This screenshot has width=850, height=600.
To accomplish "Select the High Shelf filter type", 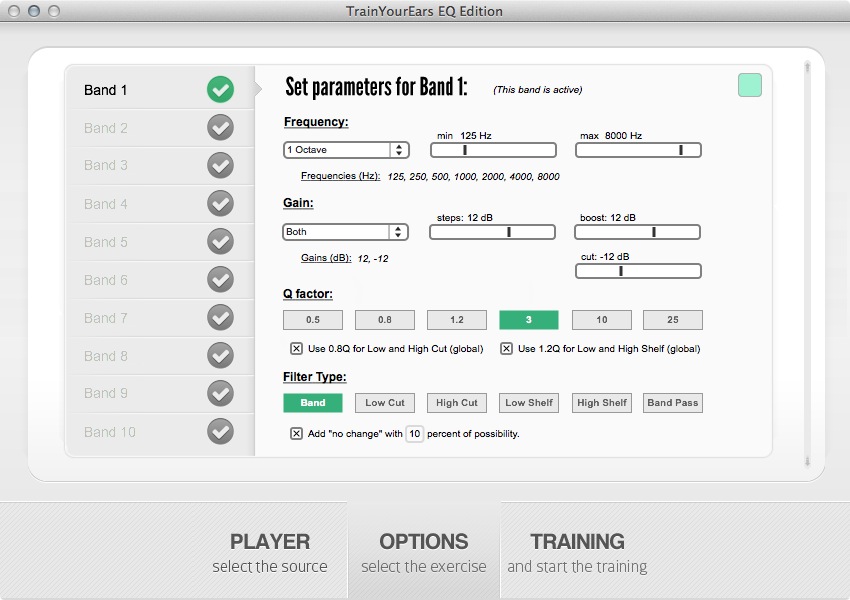I will 602,403.
